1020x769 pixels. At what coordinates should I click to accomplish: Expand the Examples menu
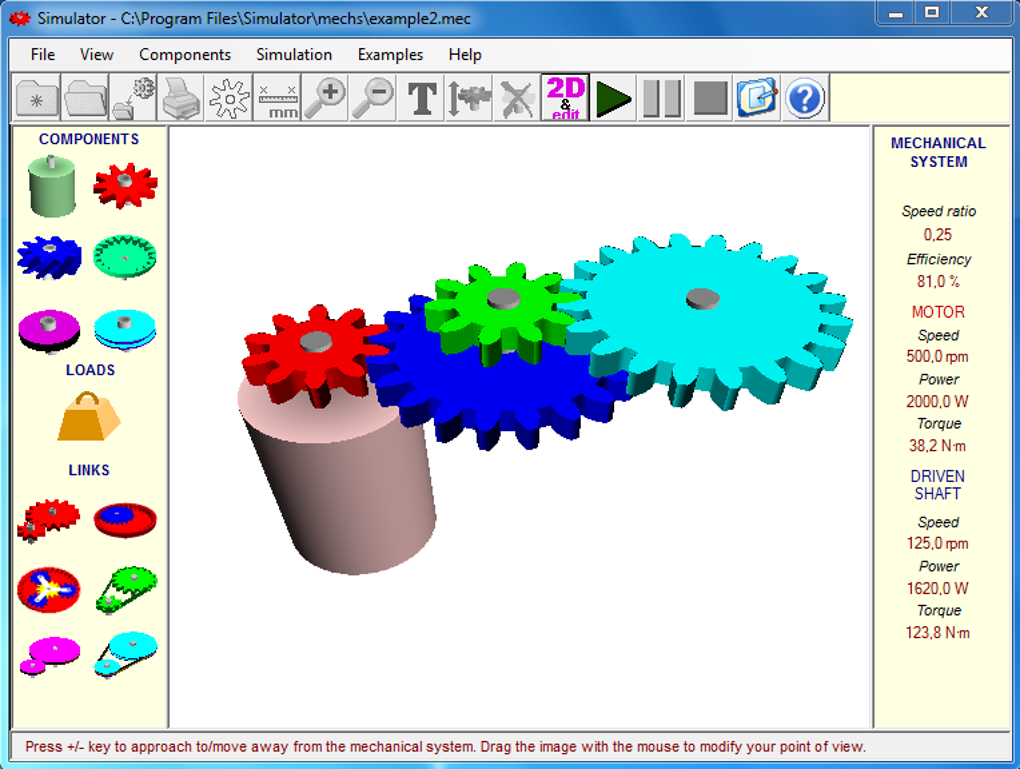click(390, 55)
